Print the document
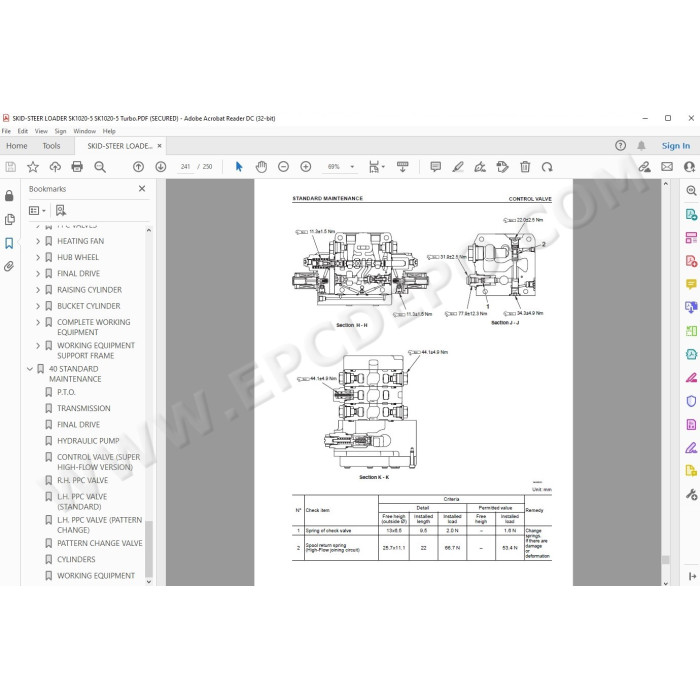 pyautogui.click(x=77, y=167)
